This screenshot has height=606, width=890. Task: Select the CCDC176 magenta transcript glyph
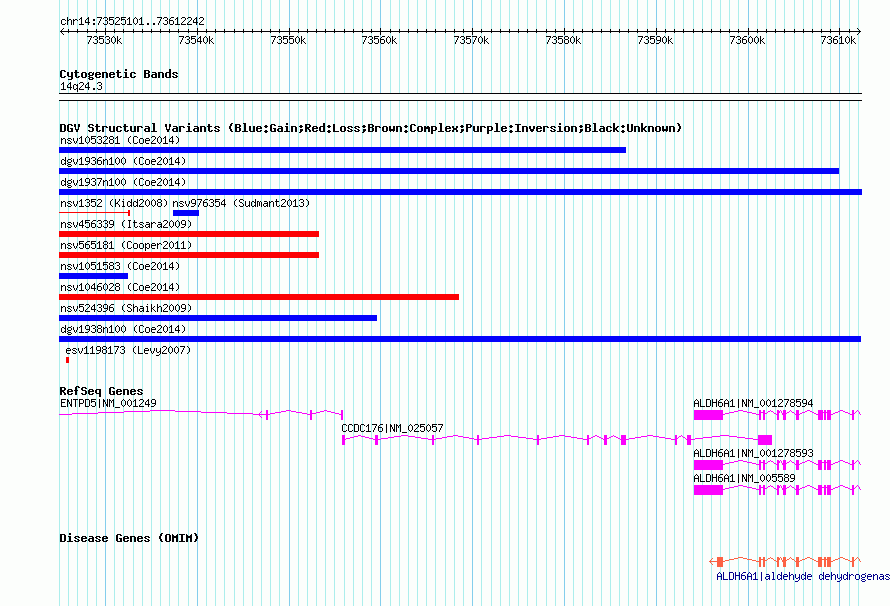pyautogui.click(x=557, y=439)
